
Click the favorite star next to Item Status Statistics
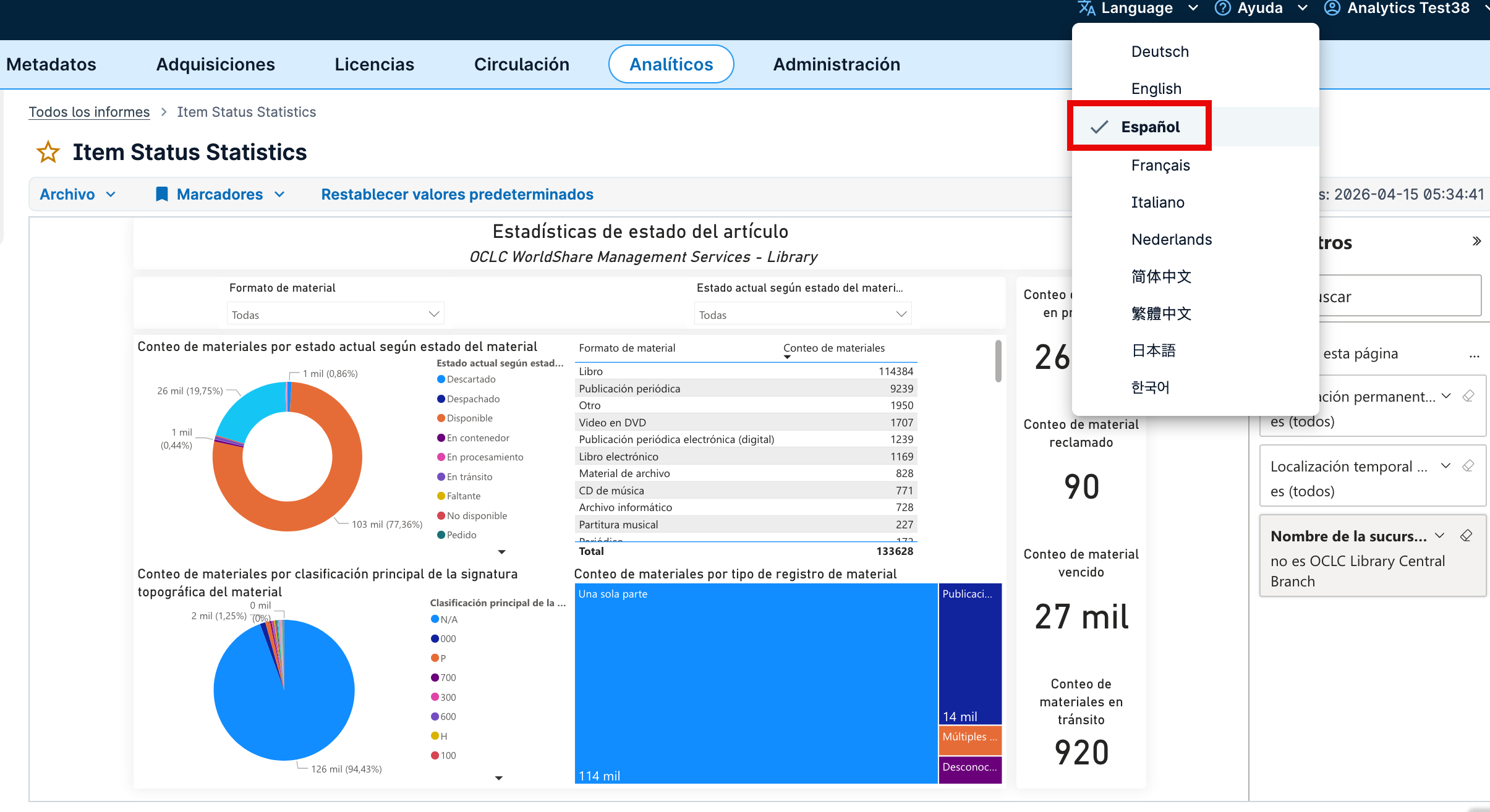click(48, 152)
